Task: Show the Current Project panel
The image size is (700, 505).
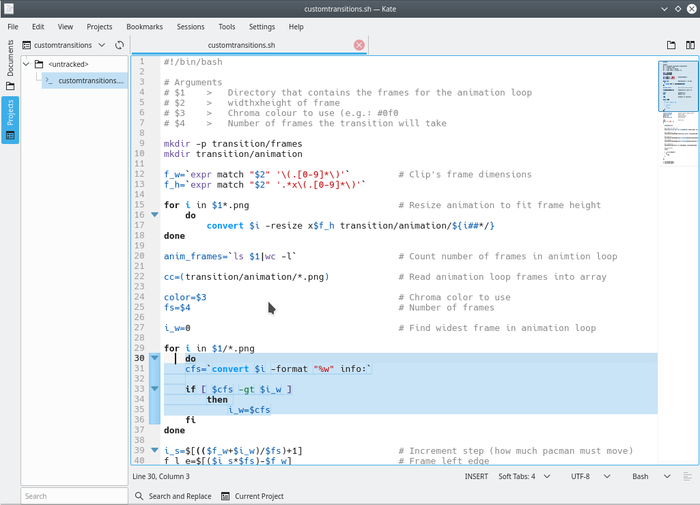Action: (253, 496)
